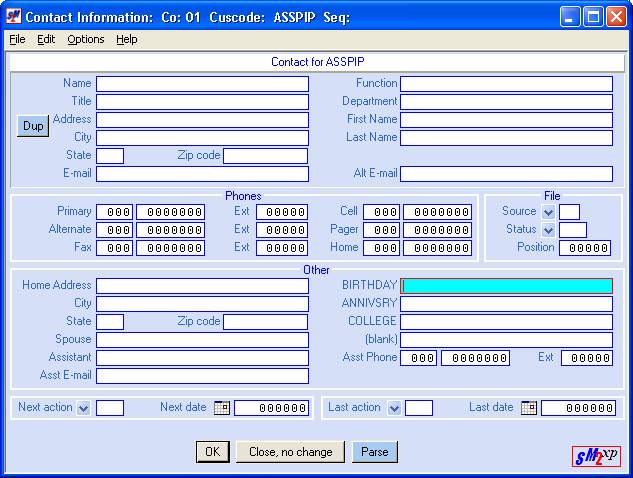
Task: Minimize the Contact Information window
Action: [569, 17]
